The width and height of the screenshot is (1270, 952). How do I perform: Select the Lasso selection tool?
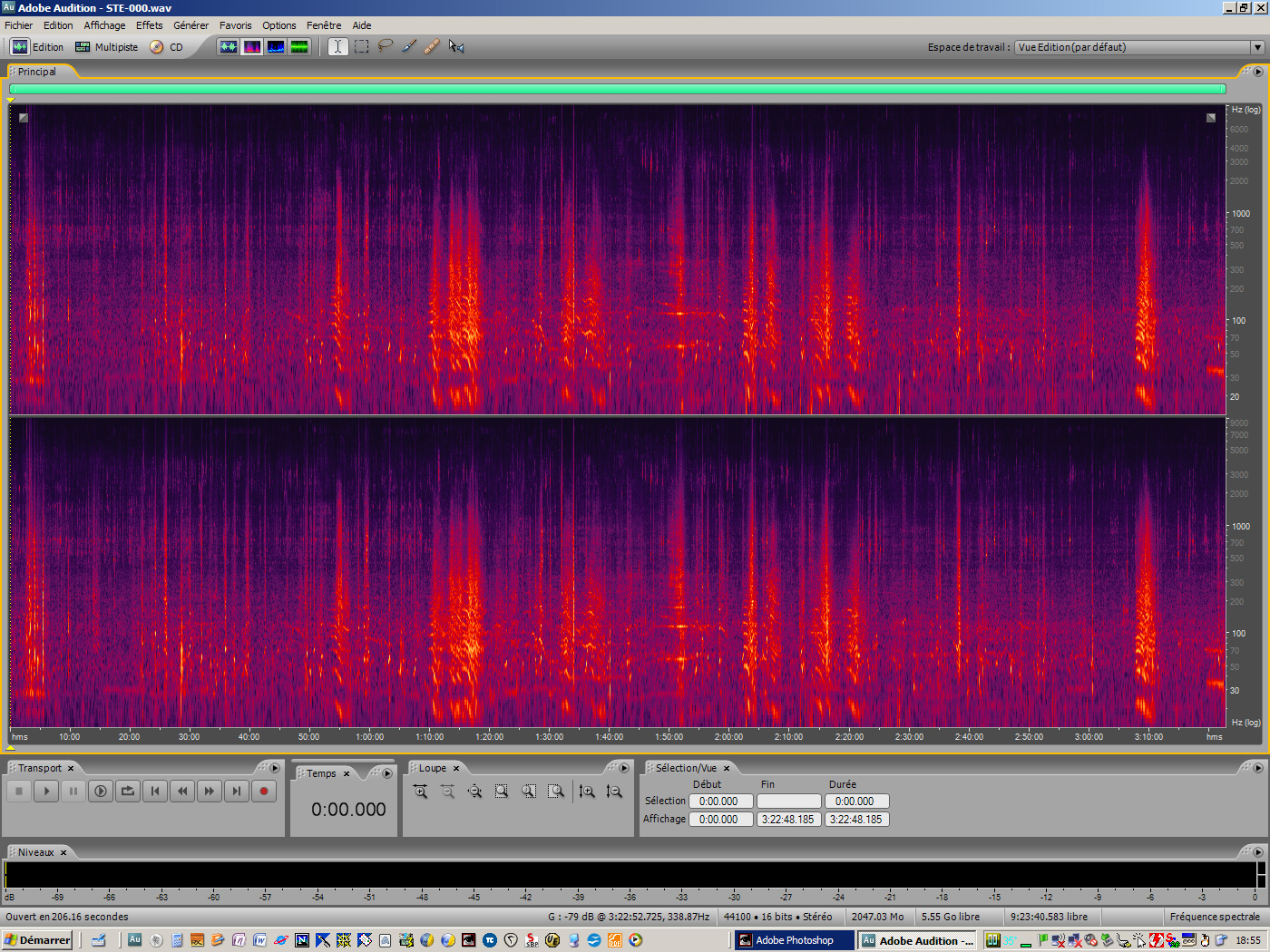385,46
